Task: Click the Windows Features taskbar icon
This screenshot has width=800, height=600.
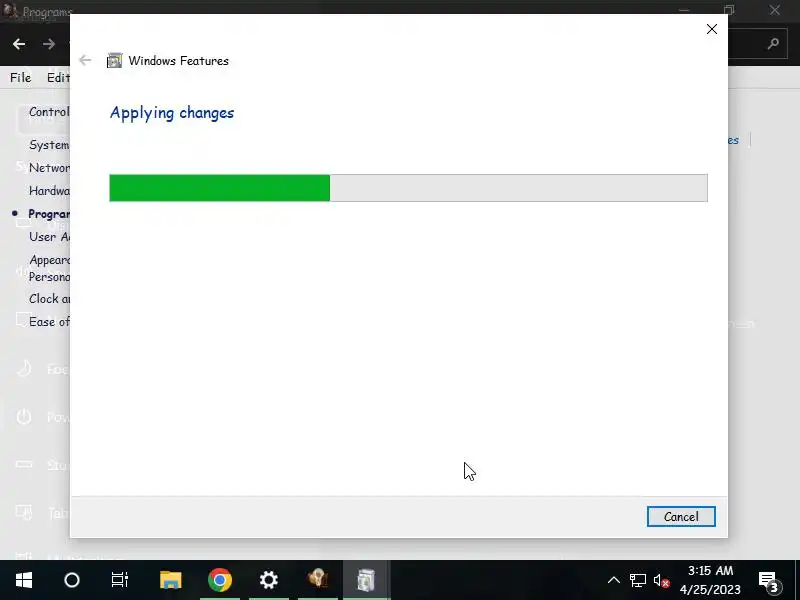Action: [x=366, y=580]
